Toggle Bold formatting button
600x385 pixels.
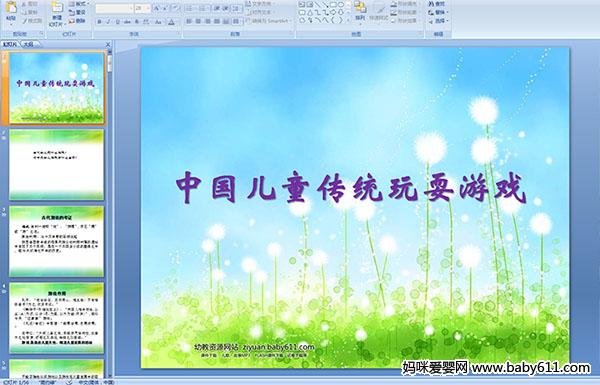(99, 22)
